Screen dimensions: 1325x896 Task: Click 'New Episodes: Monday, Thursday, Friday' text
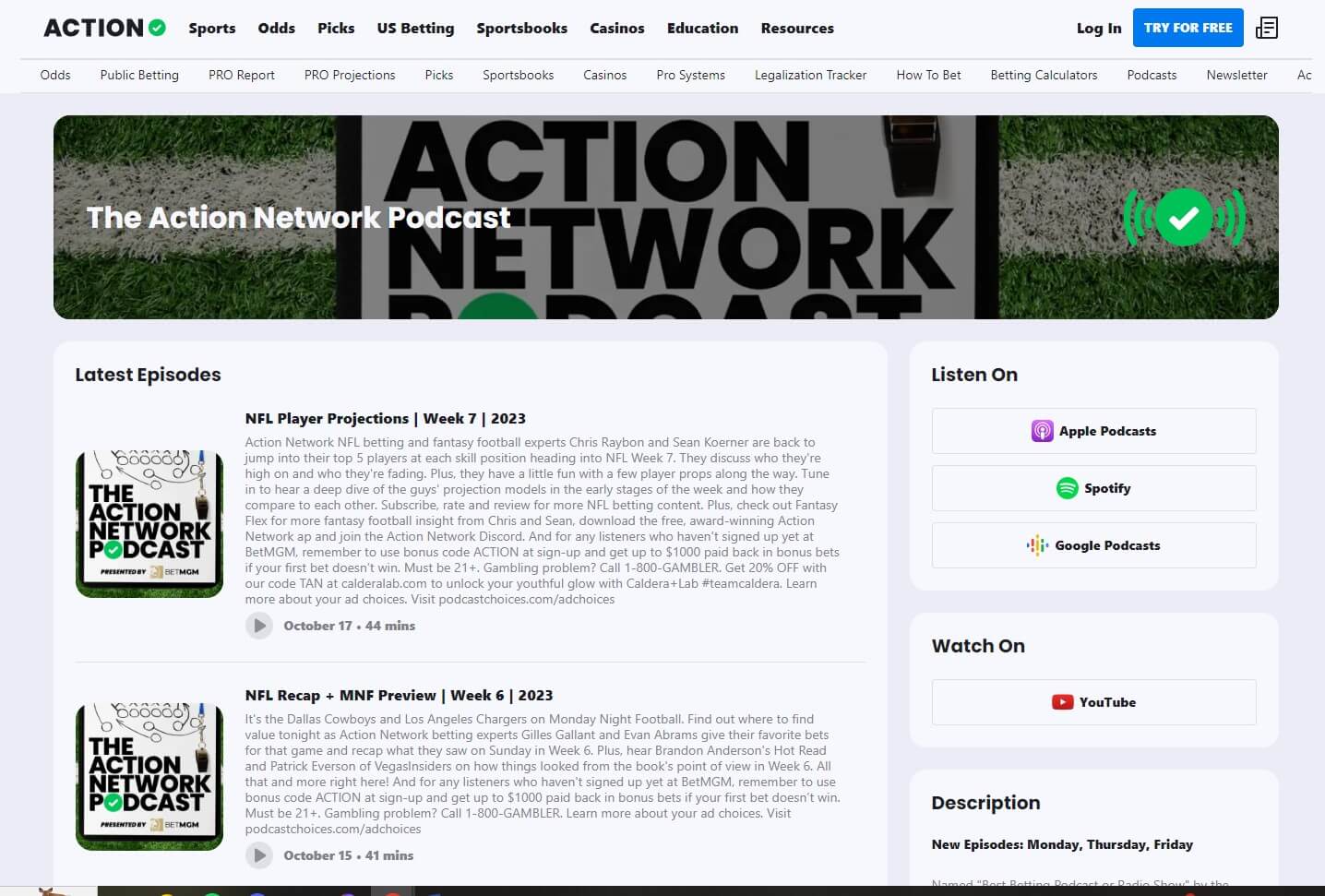[1062, 844]
